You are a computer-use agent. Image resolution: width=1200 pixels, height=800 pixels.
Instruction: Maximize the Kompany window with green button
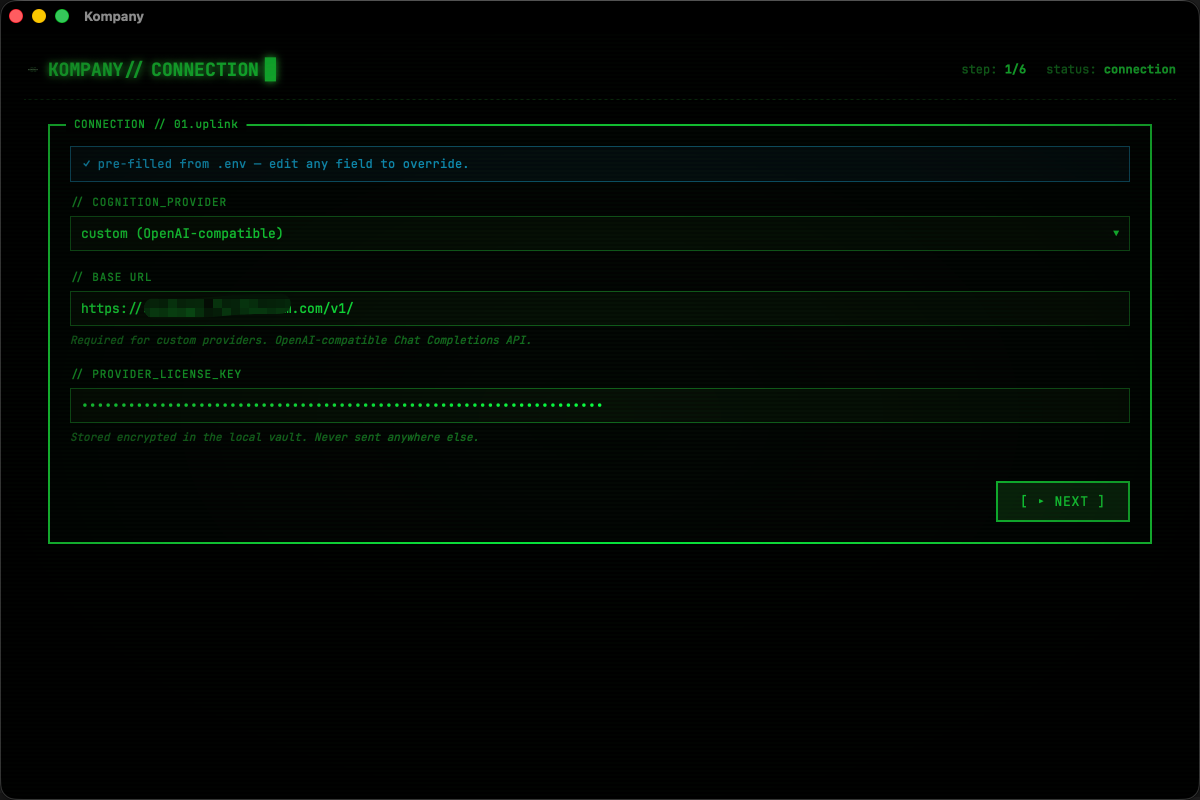62,16
